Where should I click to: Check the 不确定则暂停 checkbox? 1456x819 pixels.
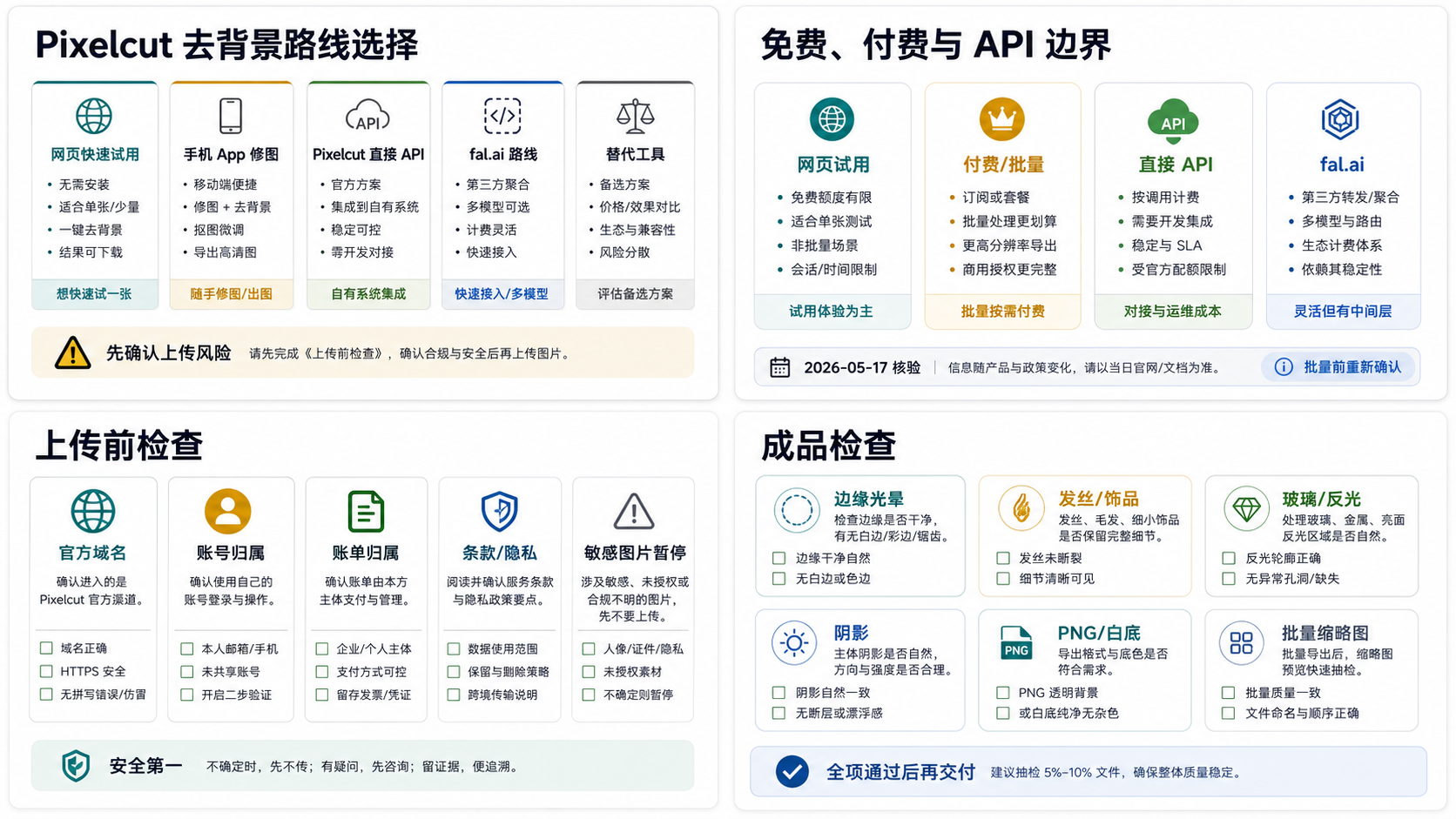589,695
